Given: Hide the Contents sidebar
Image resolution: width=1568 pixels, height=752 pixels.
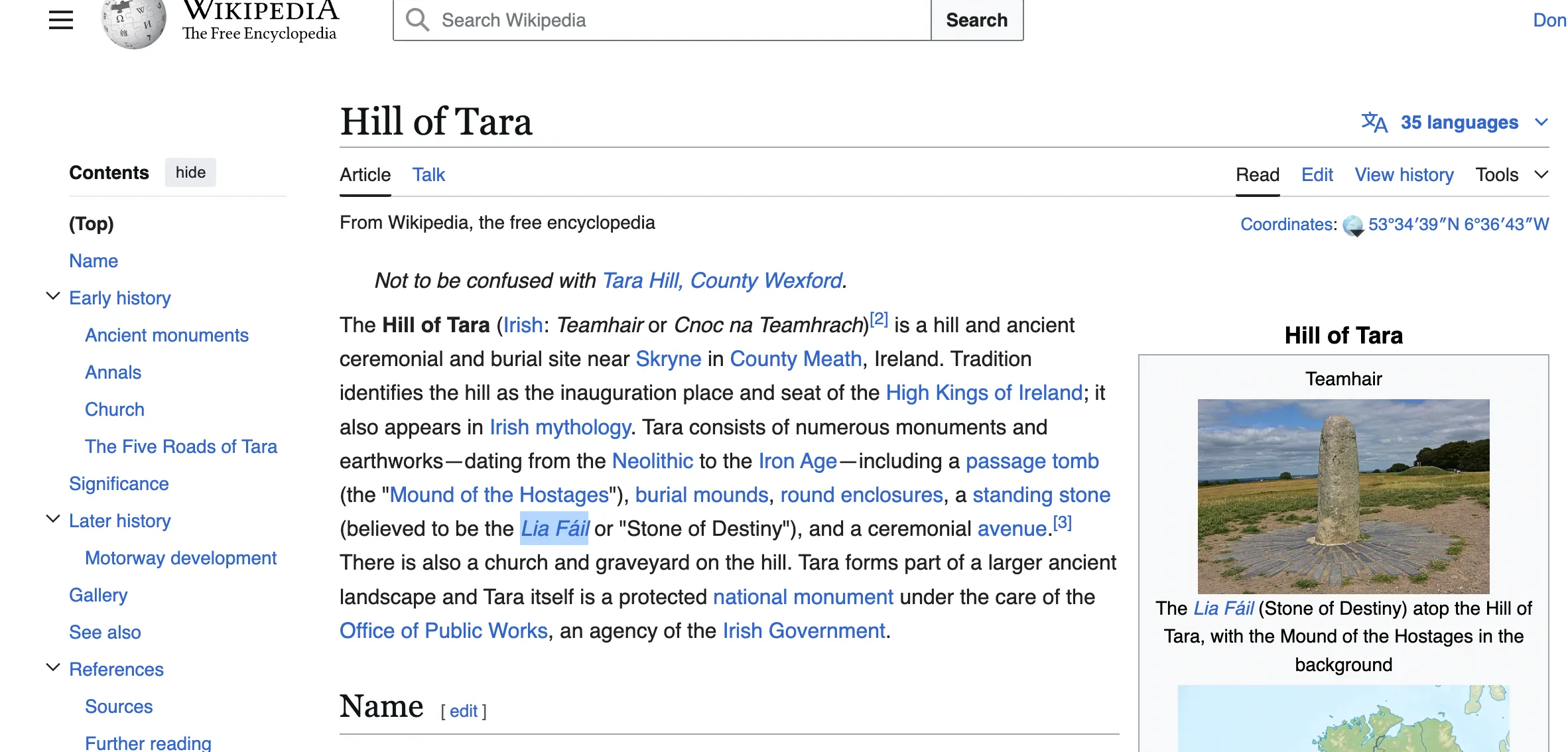Looking at the screenshot, I should [x=190, y=172].
